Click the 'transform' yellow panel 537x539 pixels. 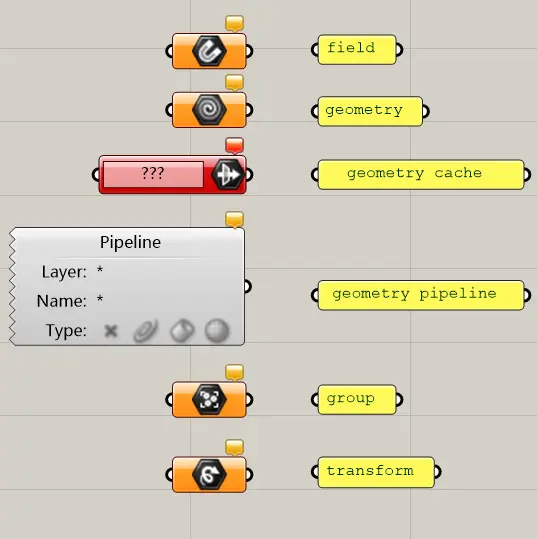coord(376,472)
